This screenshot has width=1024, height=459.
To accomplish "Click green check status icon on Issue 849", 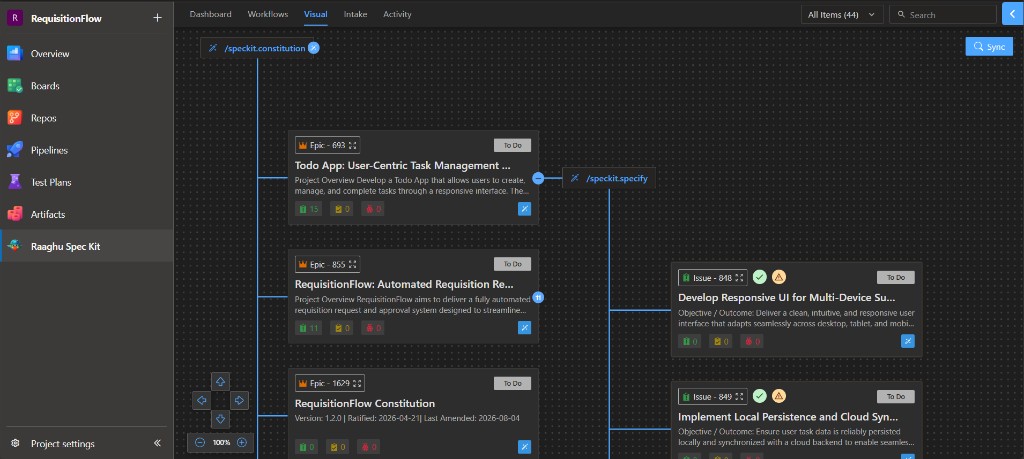I will coord(760,396).
